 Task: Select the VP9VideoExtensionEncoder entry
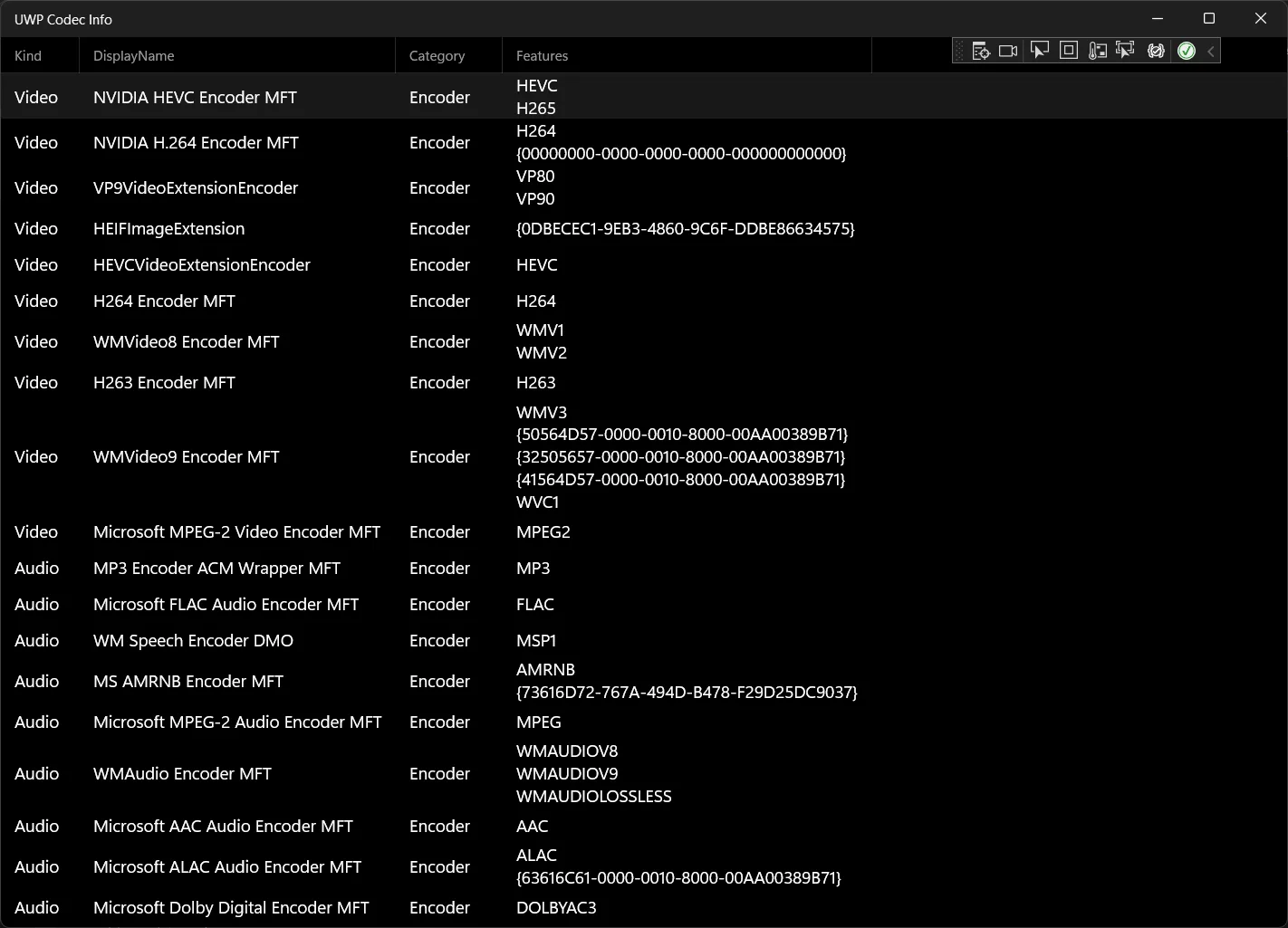tap(196, 187)
